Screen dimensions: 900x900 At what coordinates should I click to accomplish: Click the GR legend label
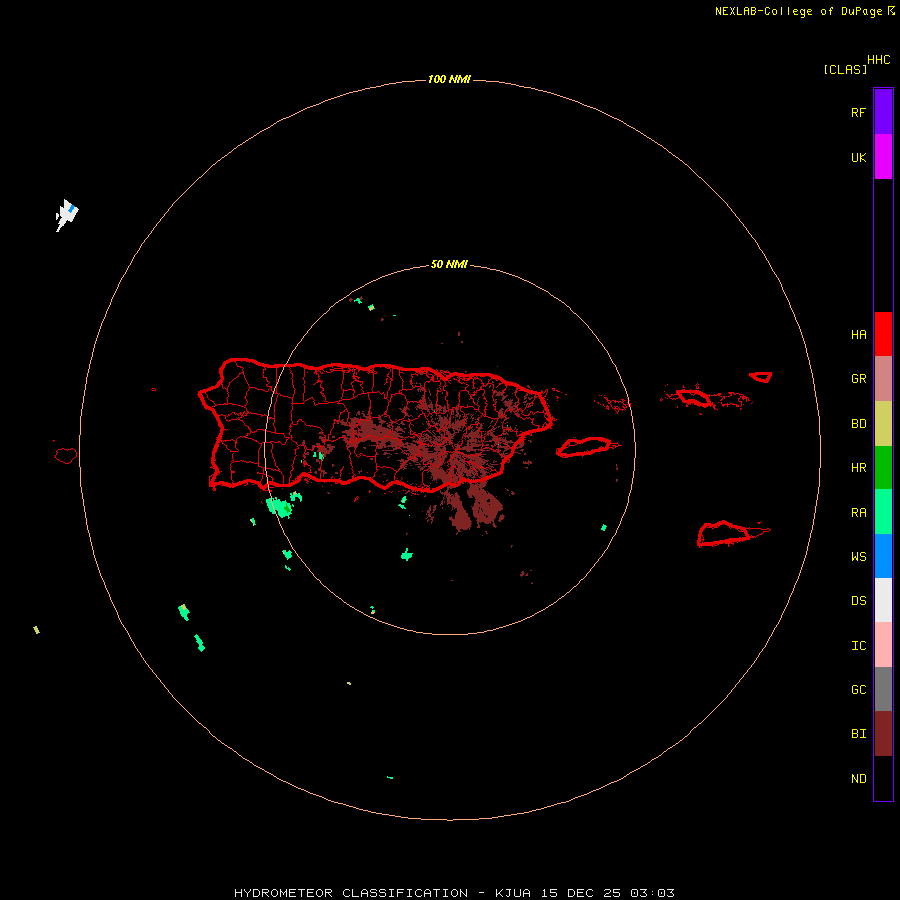[858, 379]
